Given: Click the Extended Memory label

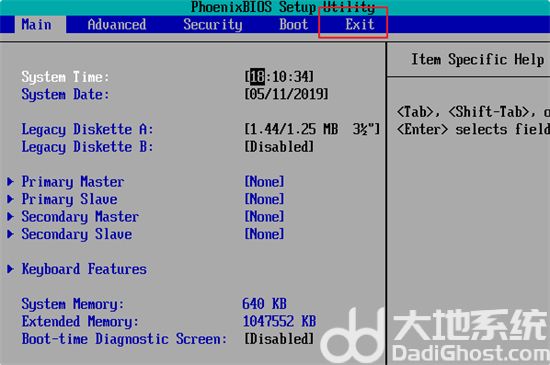Looking at the screenshot, I should pos(80,321).
